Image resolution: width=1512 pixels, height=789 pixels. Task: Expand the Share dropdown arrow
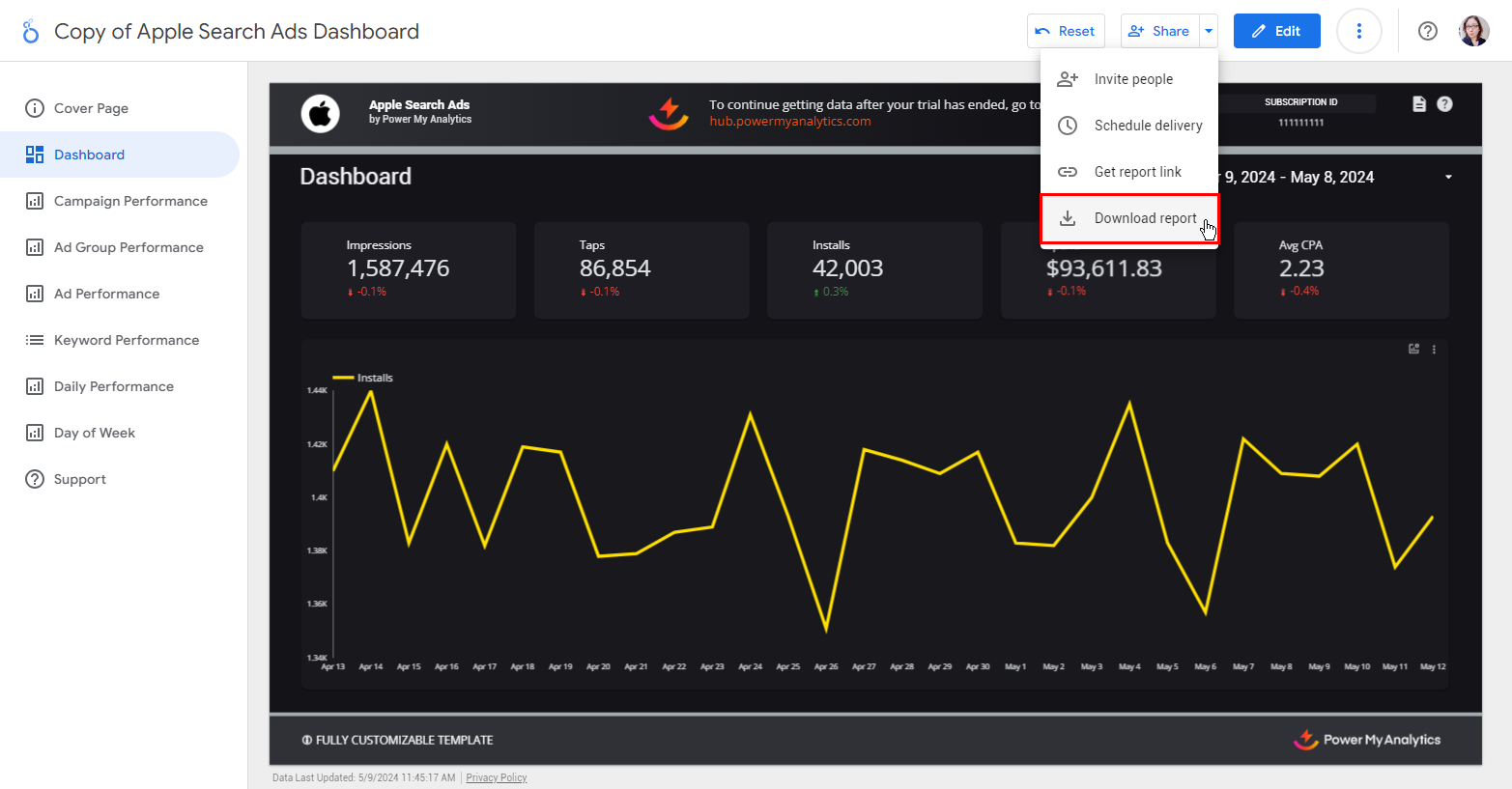pyautogui.click(x=1208, y=31)
